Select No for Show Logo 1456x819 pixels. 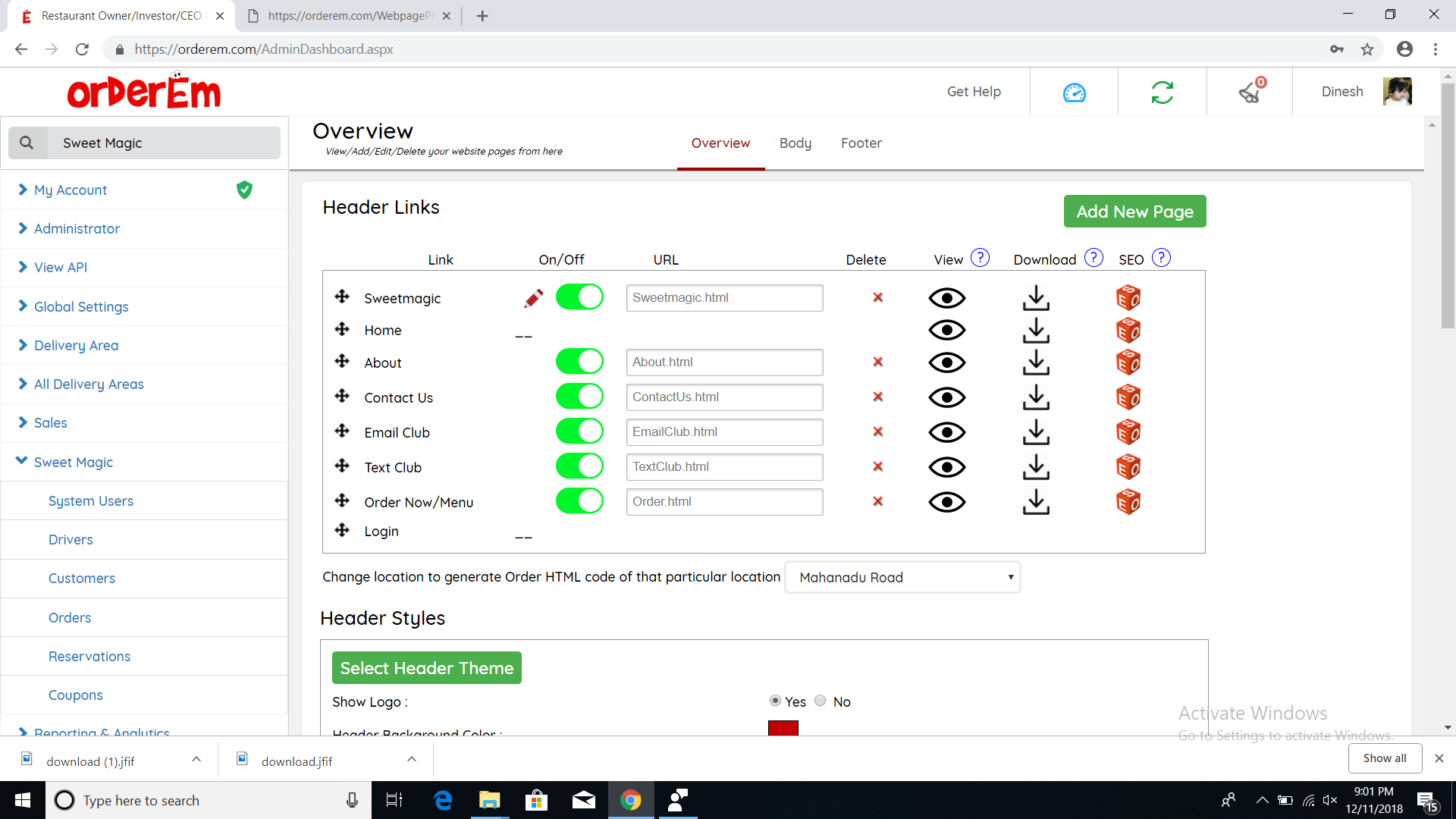(821, 701)
